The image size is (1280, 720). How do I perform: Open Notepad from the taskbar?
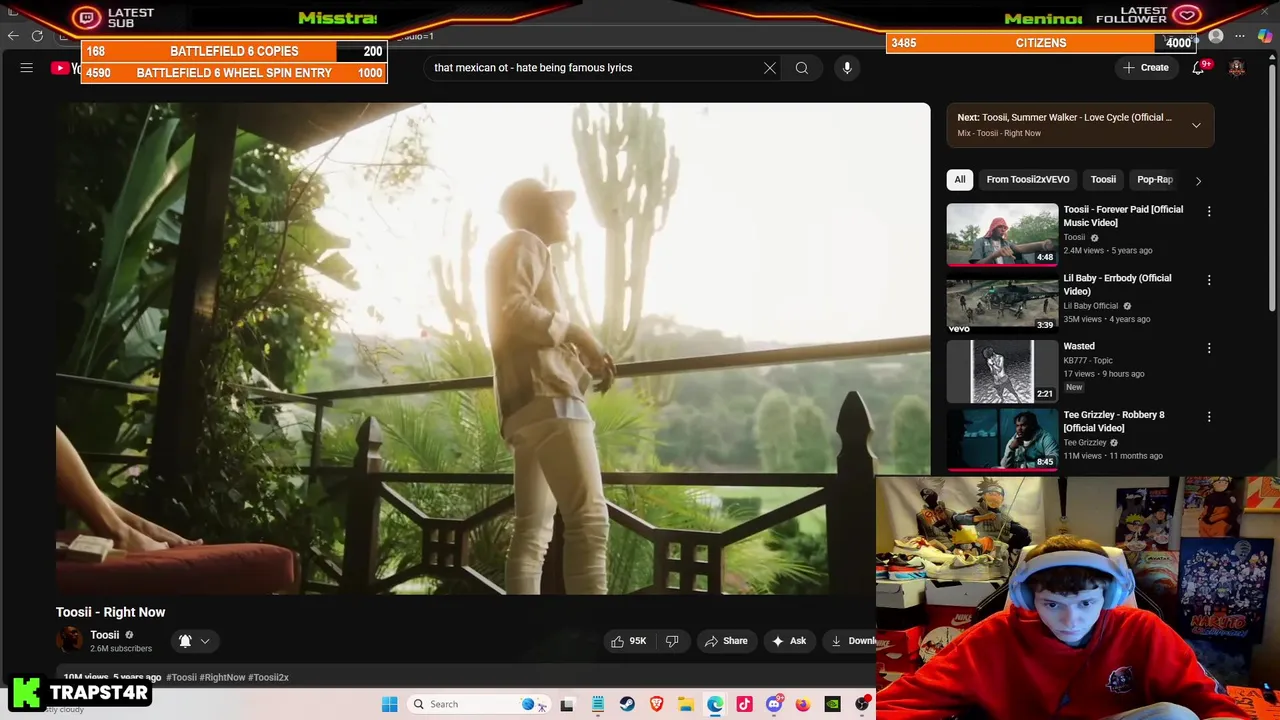598,704
